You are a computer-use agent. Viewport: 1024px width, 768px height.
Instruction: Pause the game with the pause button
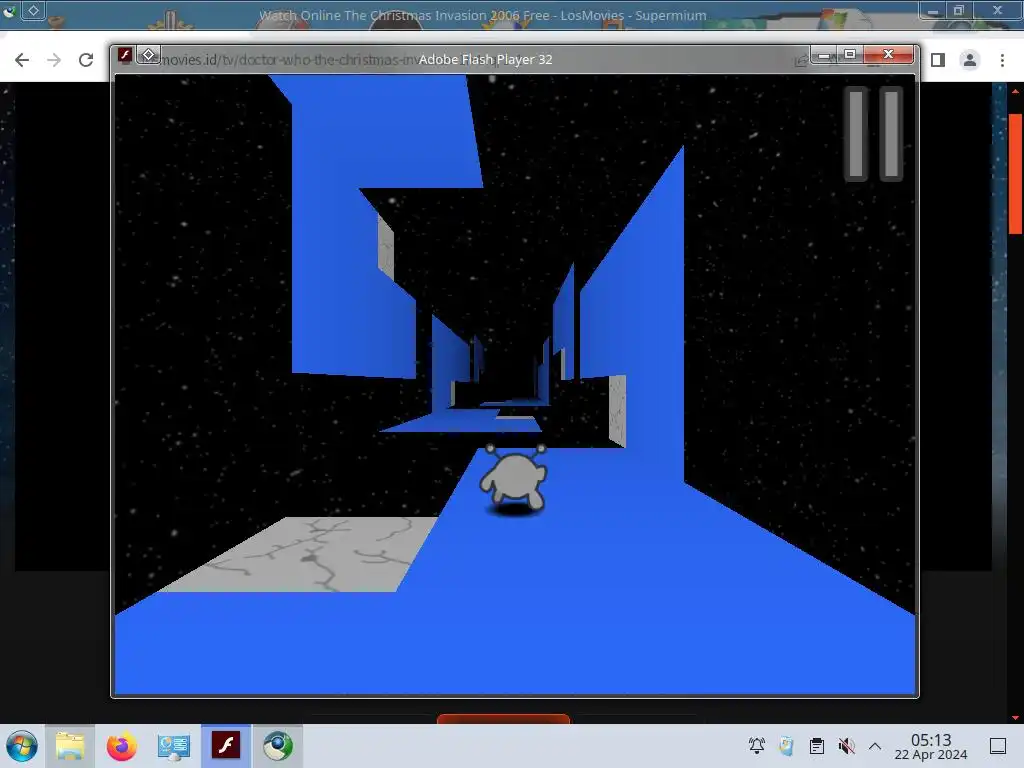tap(874, 133)
